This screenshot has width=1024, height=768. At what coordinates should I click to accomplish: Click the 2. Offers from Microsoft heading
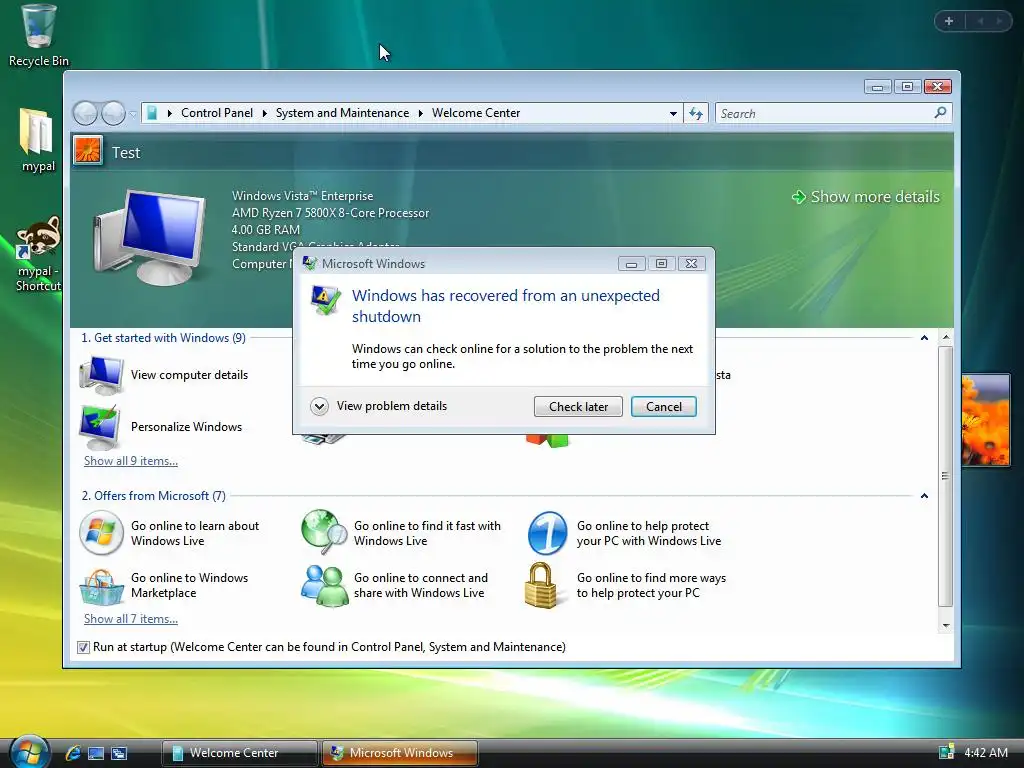click(x=153, y=496)
